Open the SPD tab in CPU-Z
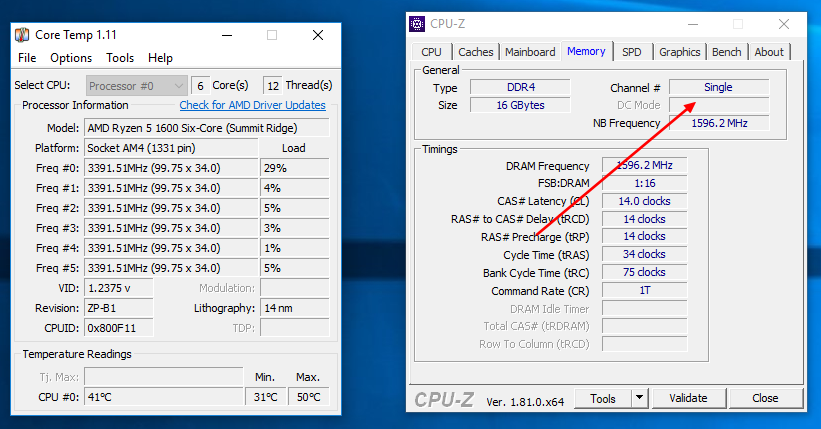This screenshot has width=821, height=429. [632, 52]
